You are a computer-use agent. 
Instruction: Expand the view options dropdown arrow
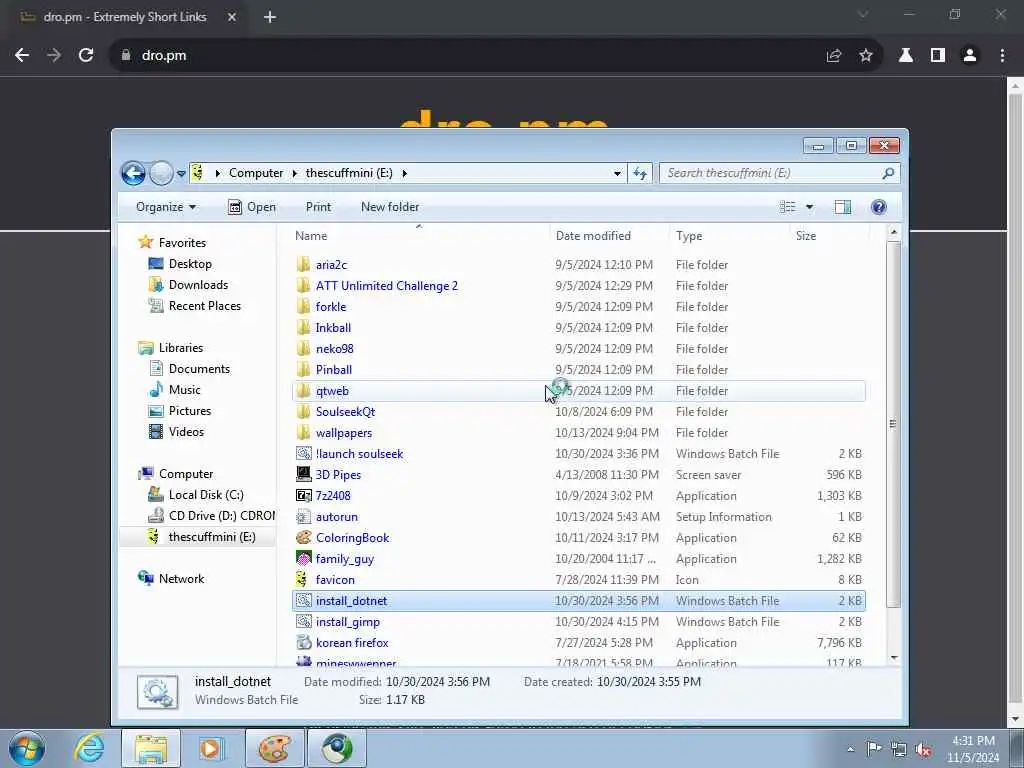pos(809,207)
